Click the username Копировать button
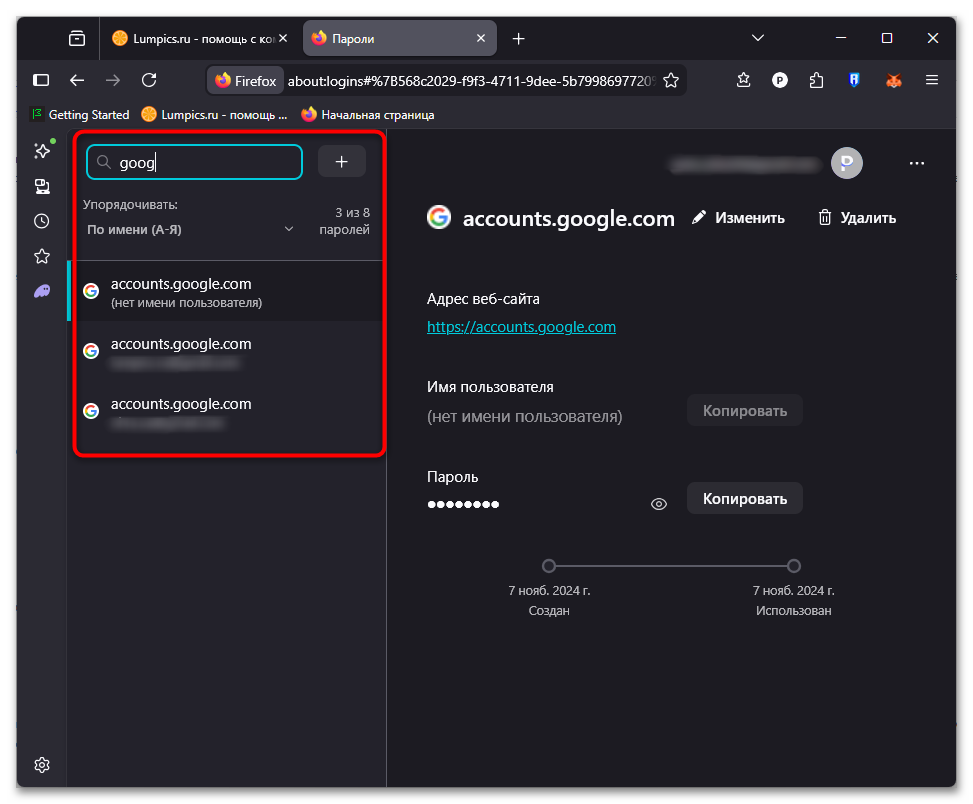 click(745, 410)
